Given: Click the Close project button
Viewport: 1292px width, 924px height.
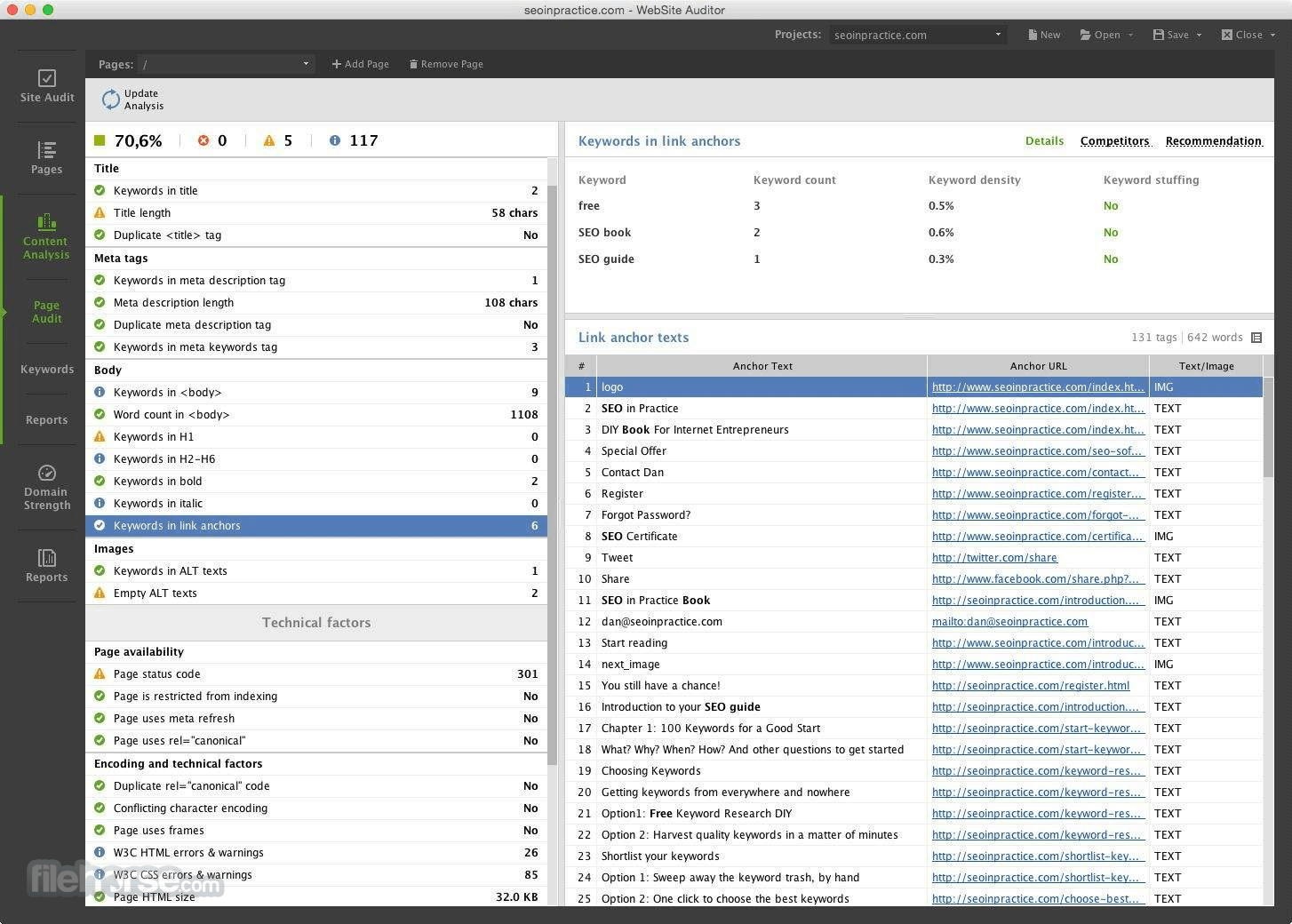Looking at the screenshot, I should [x=1242, y=35].
